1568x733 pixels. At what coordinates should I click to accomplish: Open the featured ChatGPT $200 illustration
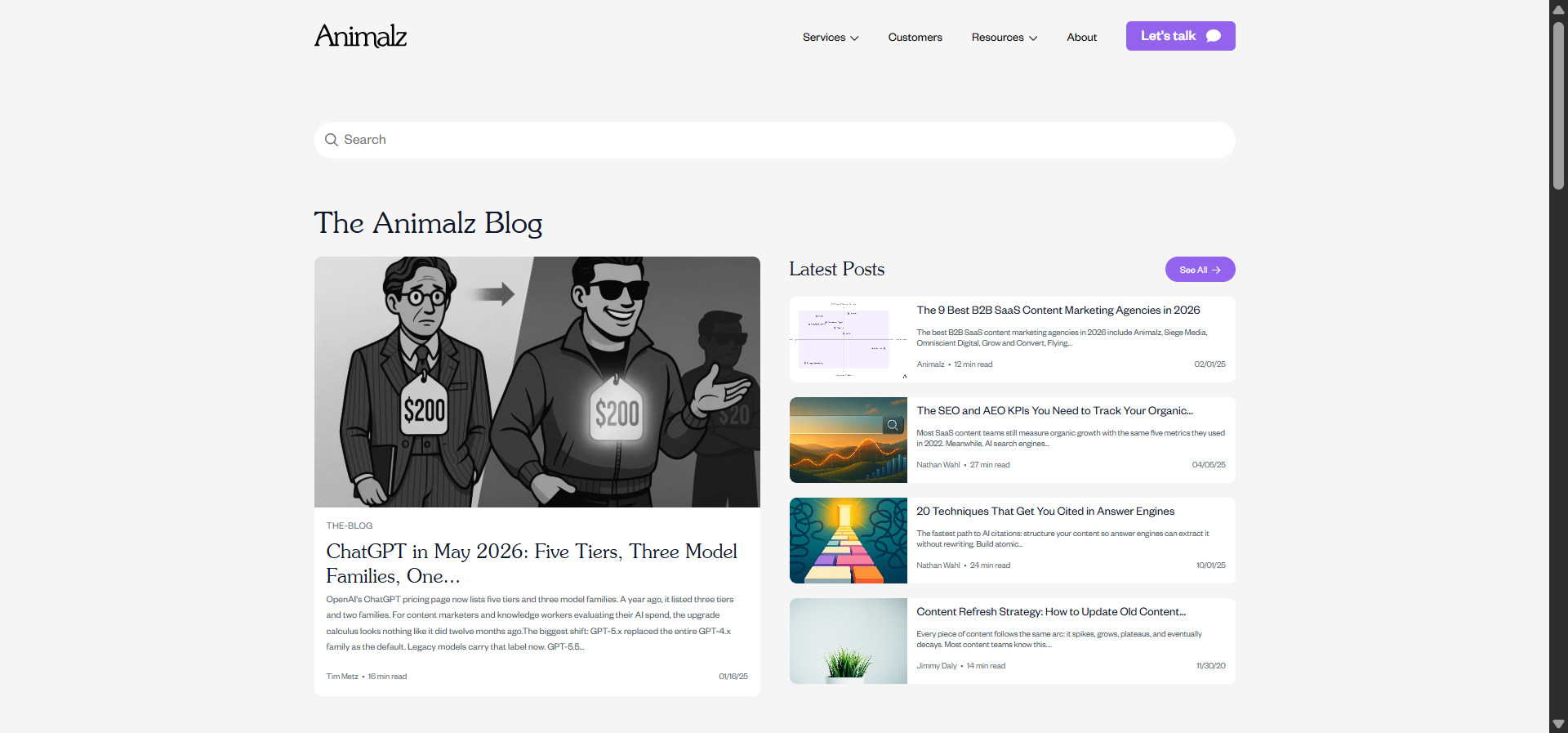(537, 382)
